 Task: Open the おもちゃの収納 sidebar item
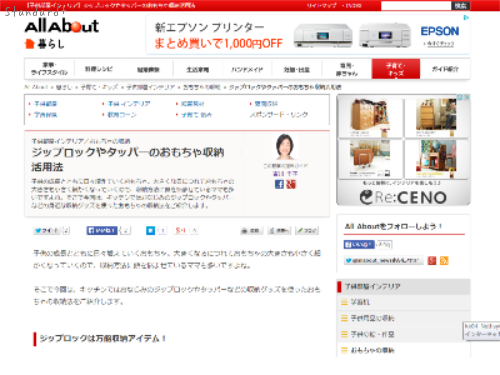372,350
